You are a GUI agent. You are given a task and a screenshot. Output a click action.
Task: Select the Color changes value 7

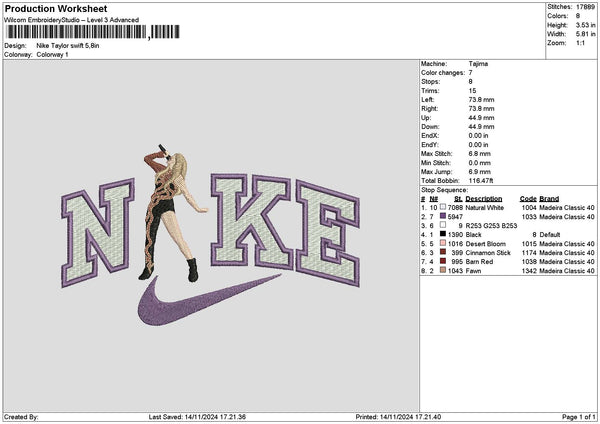coord(470,73)
